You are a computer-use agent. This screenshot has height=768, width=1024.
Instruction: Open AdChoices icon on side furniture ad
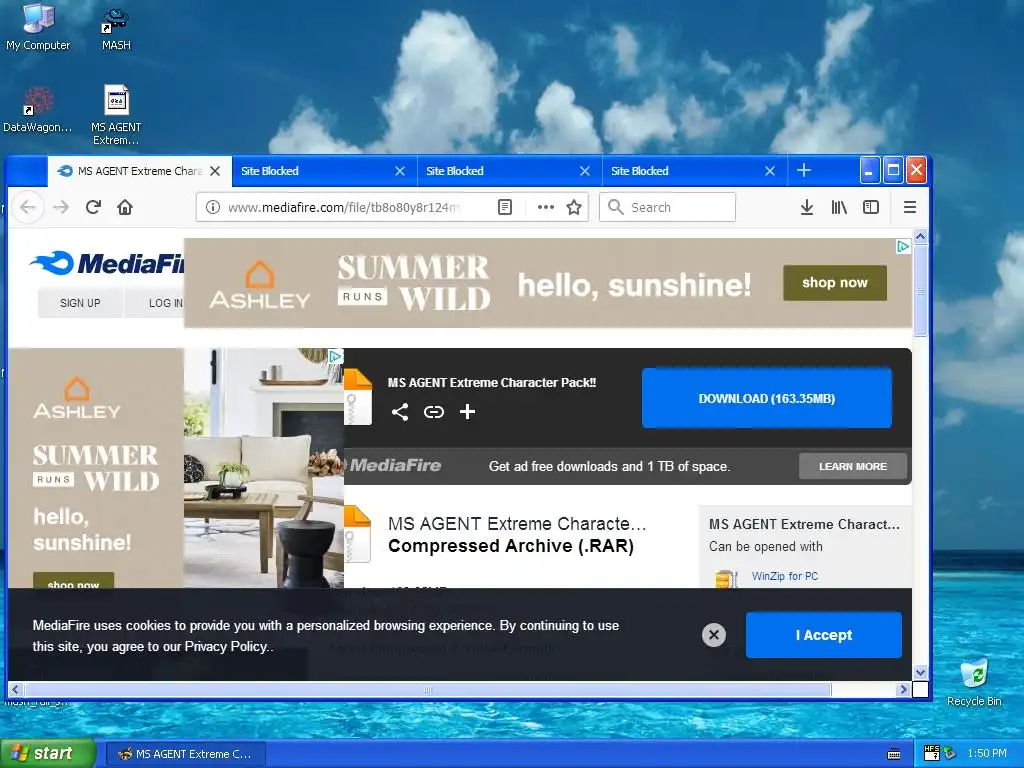[x=335, y=356]
